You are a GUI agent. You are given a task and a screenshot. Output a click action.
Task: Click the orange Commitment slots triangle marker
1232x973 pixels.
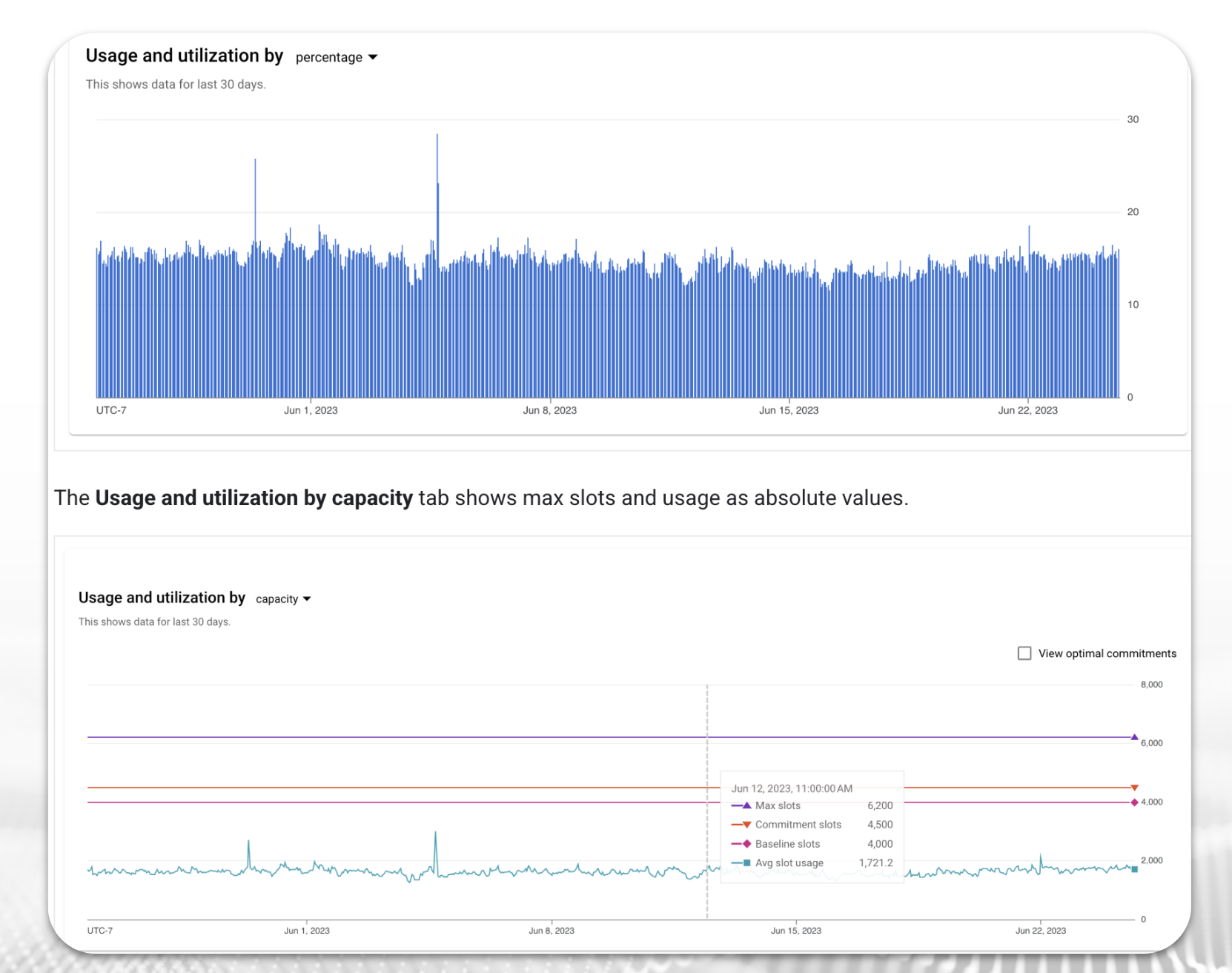click(x=1134, y=788)
